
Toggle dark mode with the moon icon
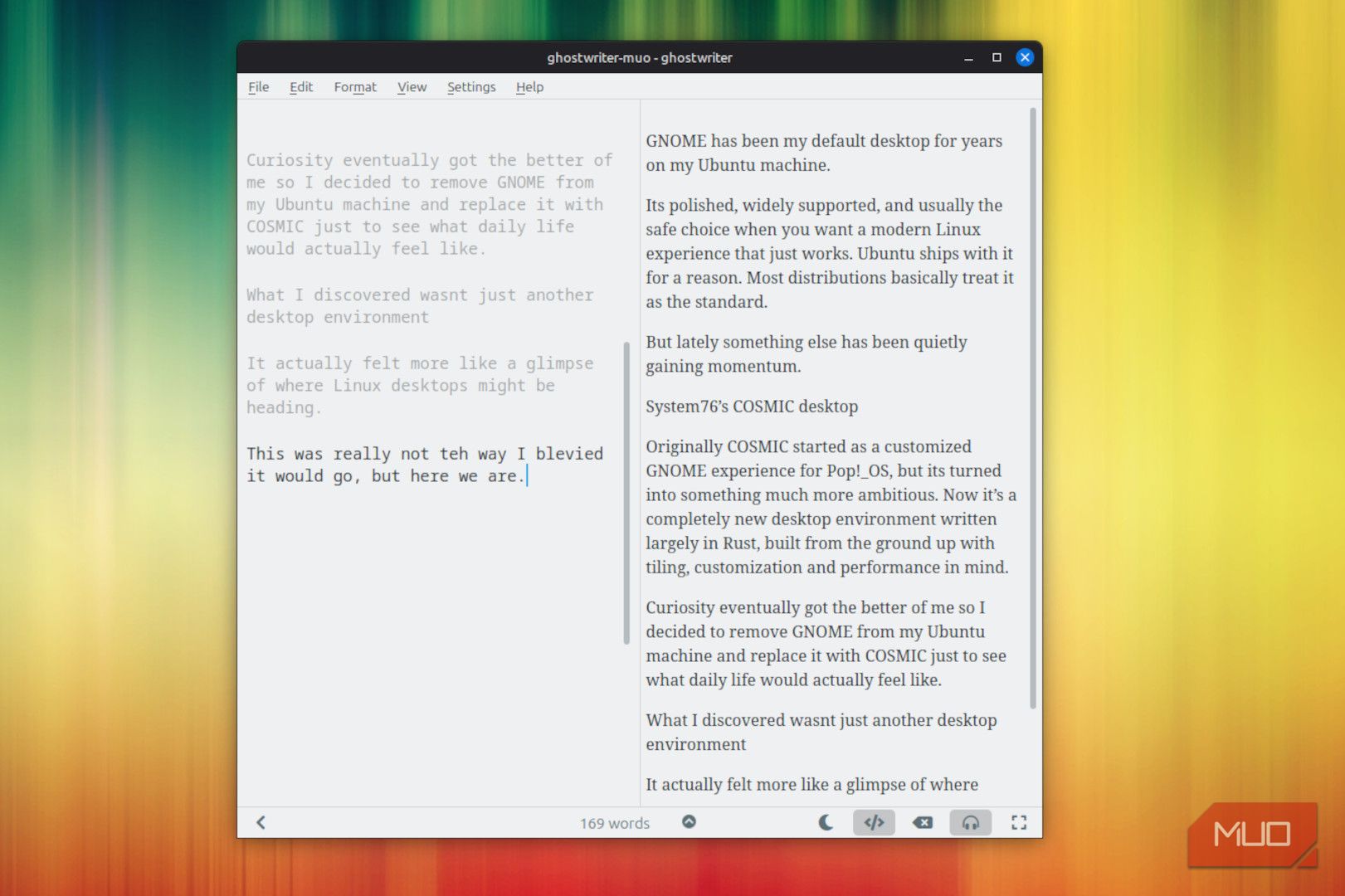click(x=826, y=822)
